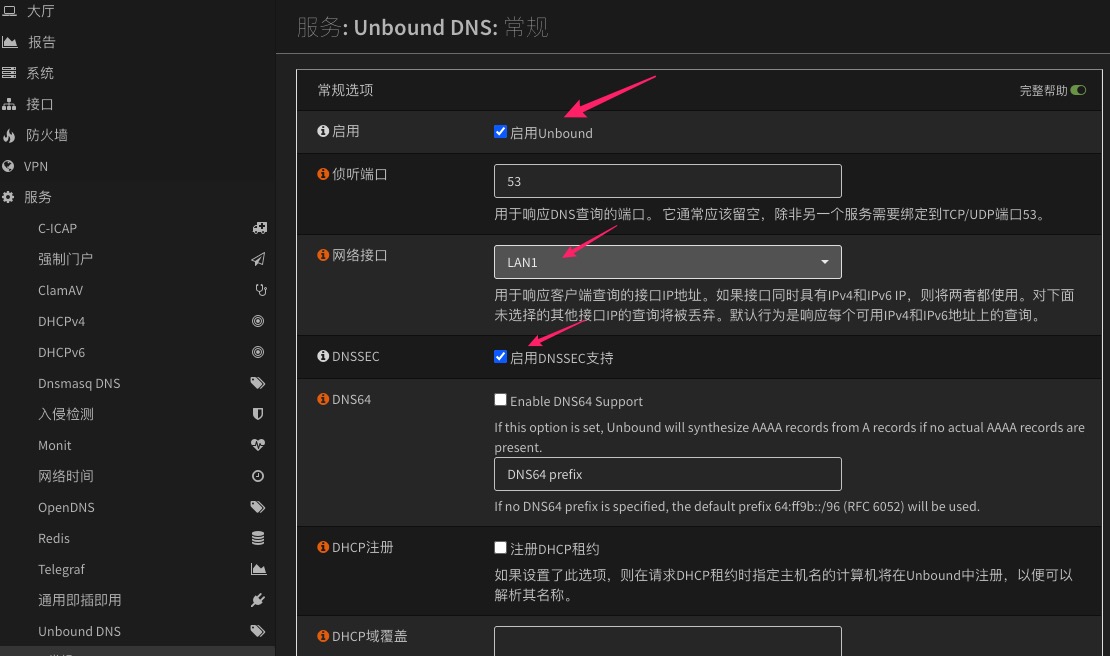Toggle the 完整帮助 switch
This screenshot has height=656, width=1110.
[1078, 90]
